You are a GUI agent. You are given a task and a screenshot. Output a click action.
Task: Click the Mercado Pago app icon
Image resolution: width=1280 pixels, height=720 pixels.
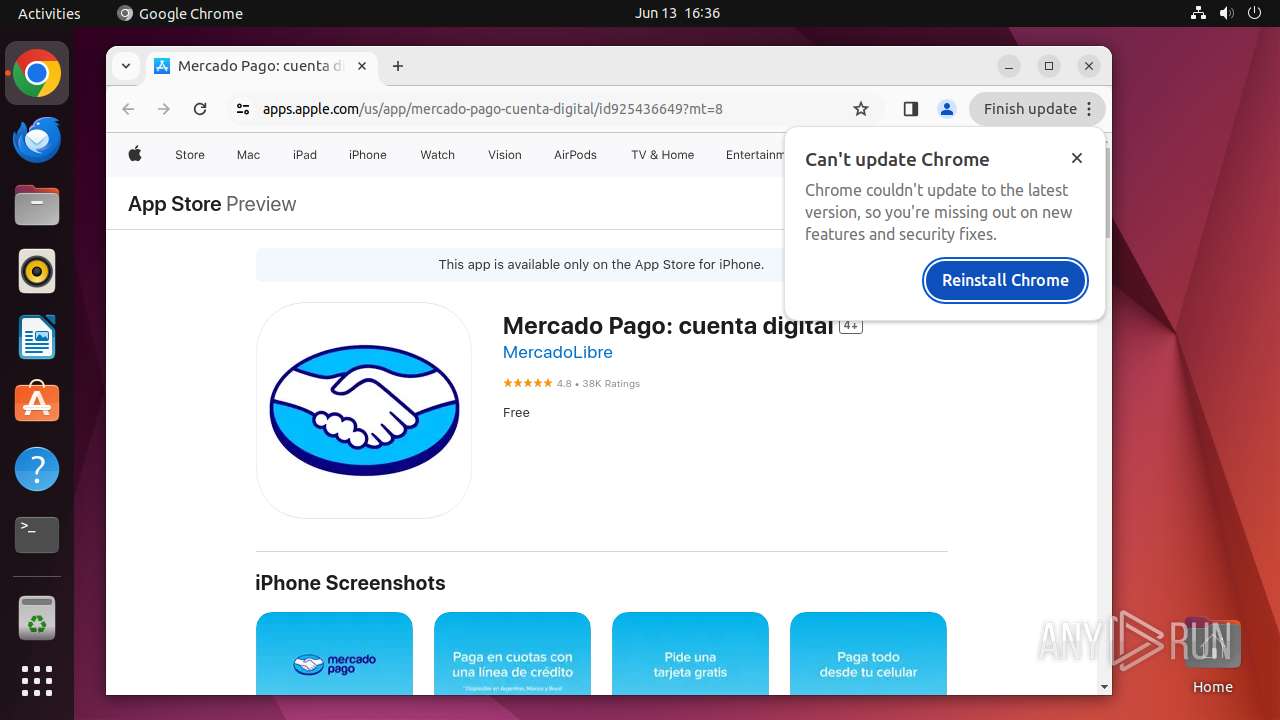[364, 410]
